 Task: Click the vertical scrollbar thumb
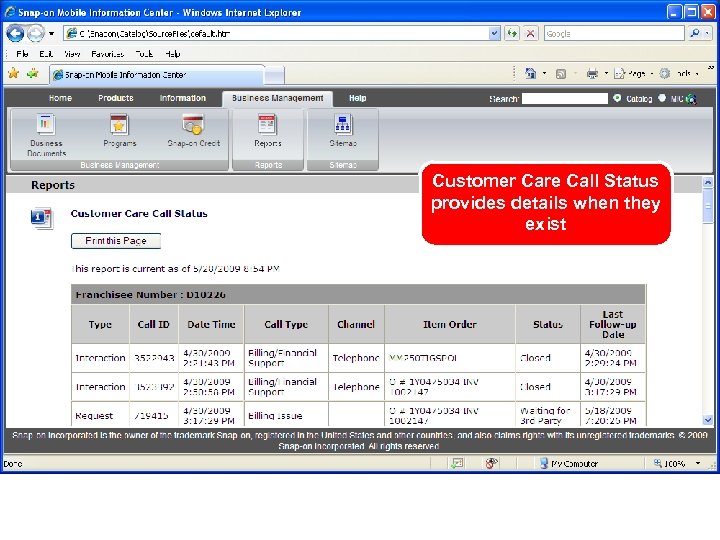click(x=708, y=207)
